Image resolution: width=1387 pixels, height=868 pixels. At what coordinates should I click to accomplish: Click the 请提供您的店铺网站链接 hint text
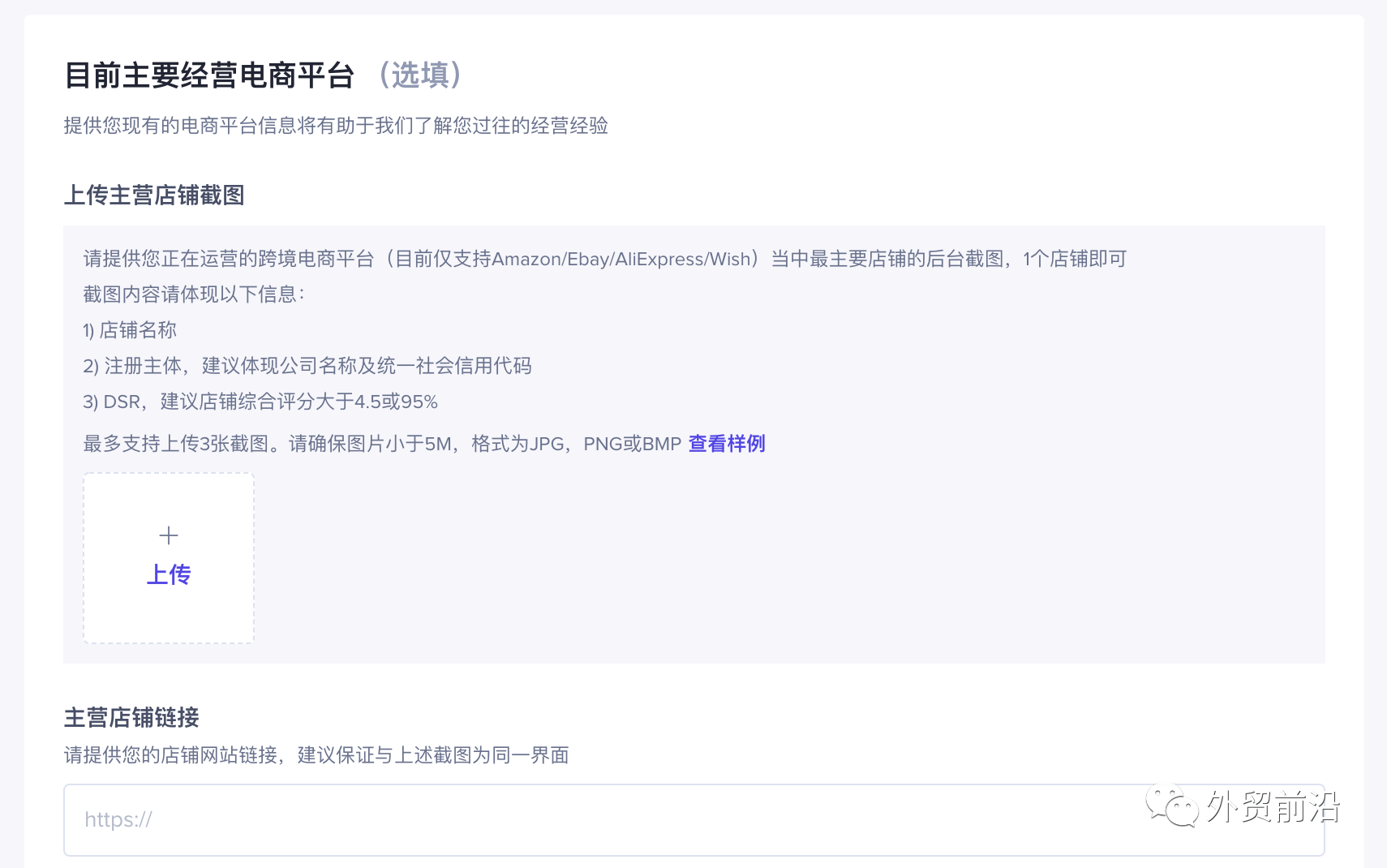point(316,755)
